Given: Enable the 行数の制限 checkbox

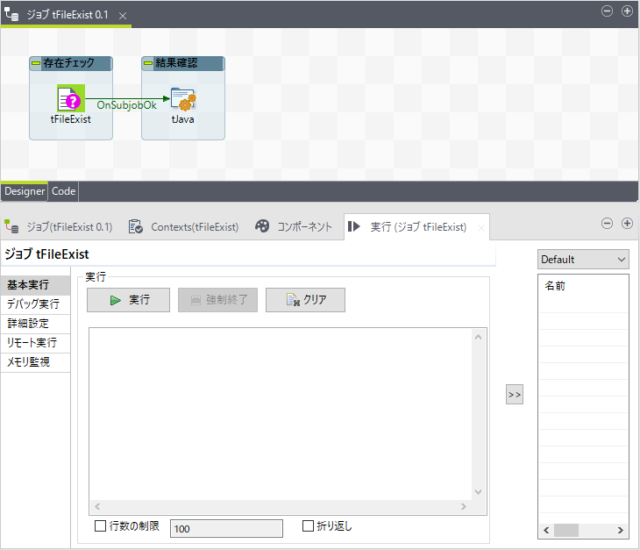Looking at the screenshot, I should pos(100,526).
